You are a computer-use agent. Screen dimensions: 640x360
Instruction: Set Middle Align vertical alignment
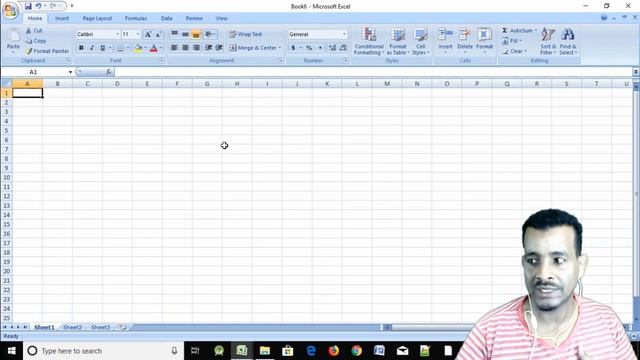185,34
